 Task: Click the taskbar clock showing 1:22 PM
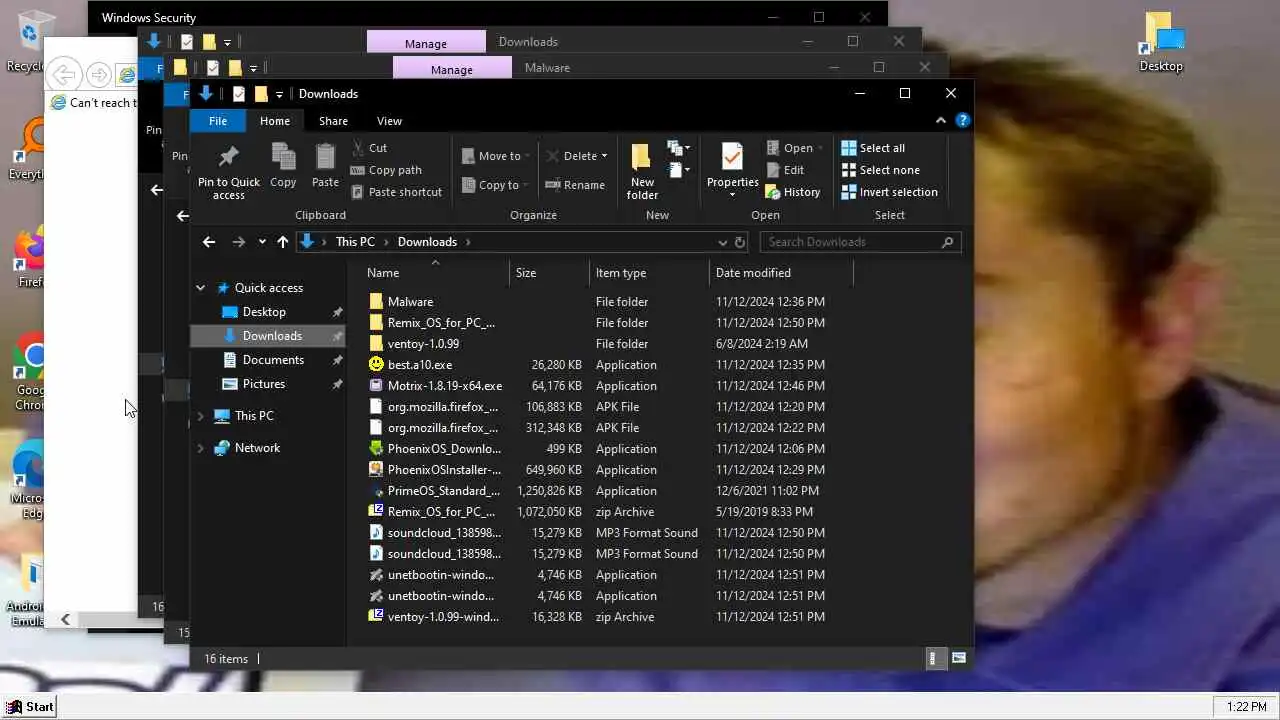point(1246,707)
